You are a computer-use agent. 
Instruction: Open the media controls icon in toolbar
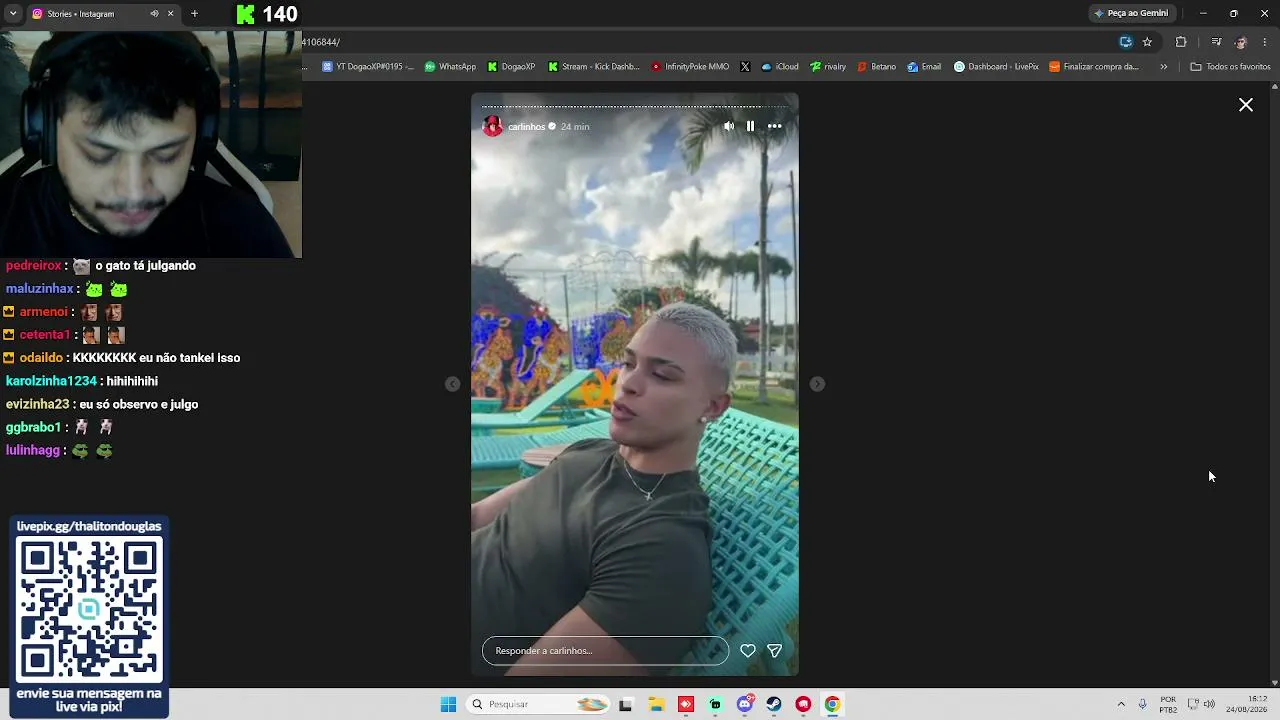1216,42
